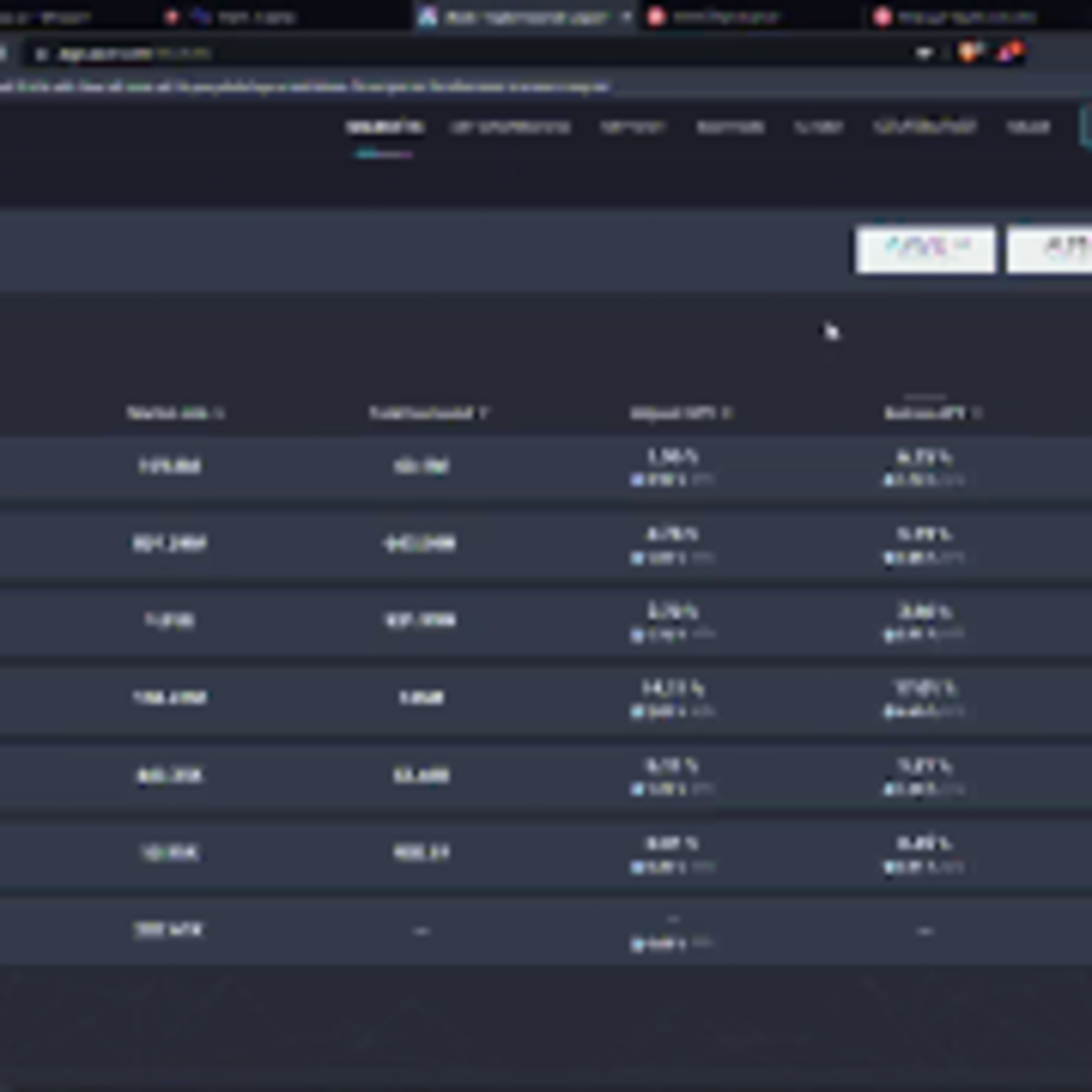Select the highlighted underlined navigation item
This screenshot has width=1092, height=1092.
(385, 127)
